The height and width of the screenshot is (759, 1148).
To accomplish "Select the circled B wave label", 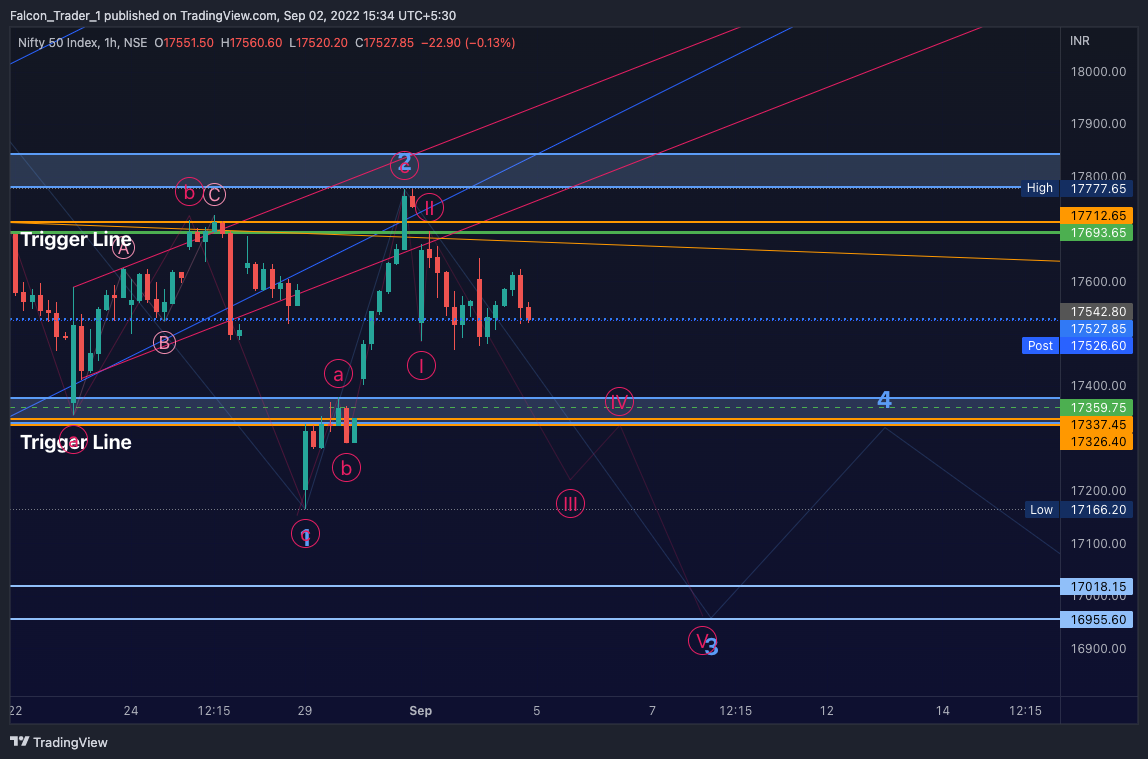I will (164, 343).
